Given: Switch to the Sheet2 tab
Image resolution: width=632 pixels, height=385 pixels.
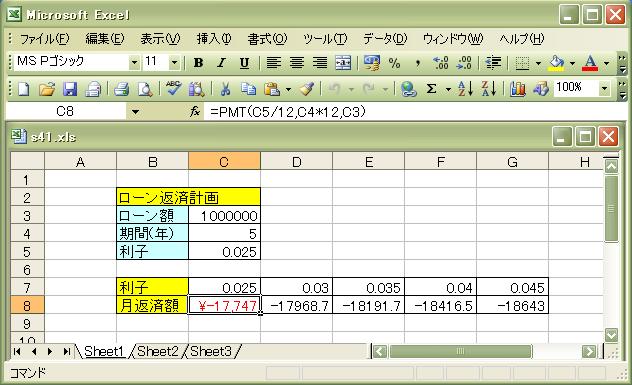Looking at the screenshot, I should [158, 352].
